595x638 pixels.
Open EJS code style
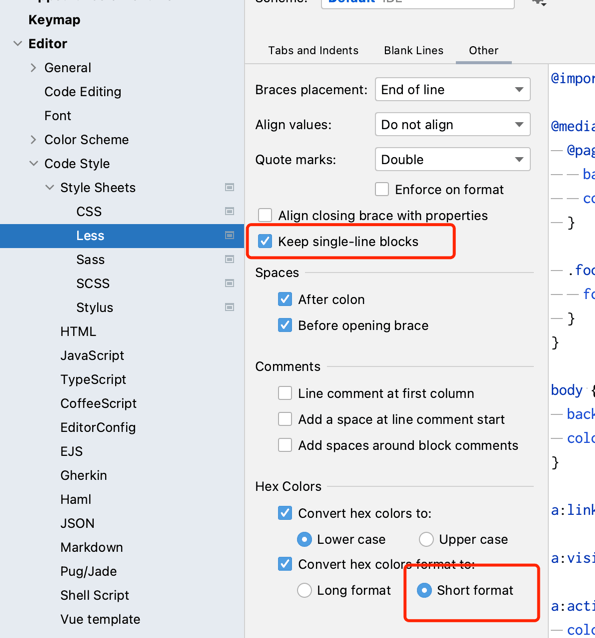(x=71, y=452)
